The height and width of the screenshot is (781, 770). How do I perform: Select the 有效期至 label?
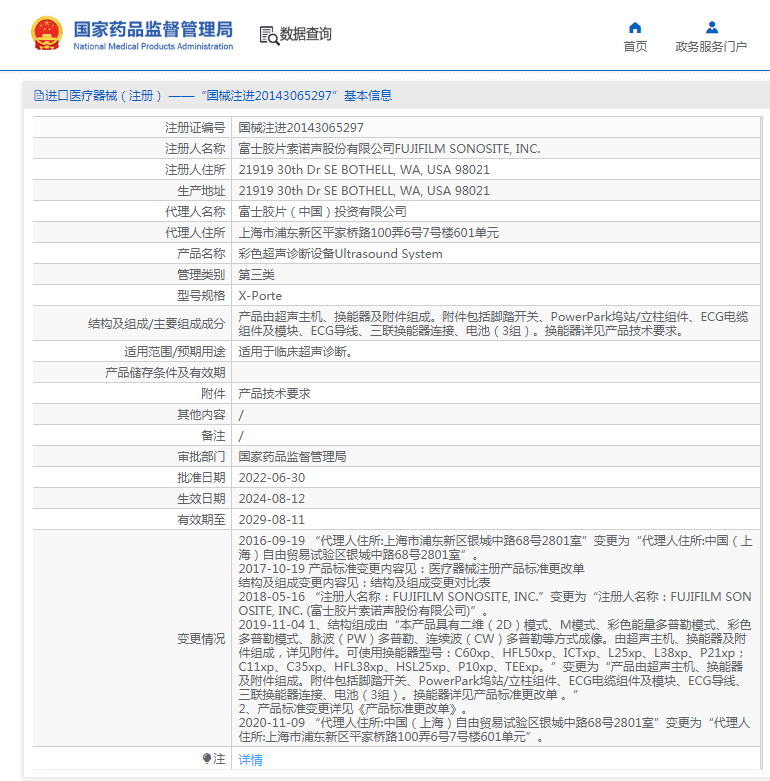[201, 520]
